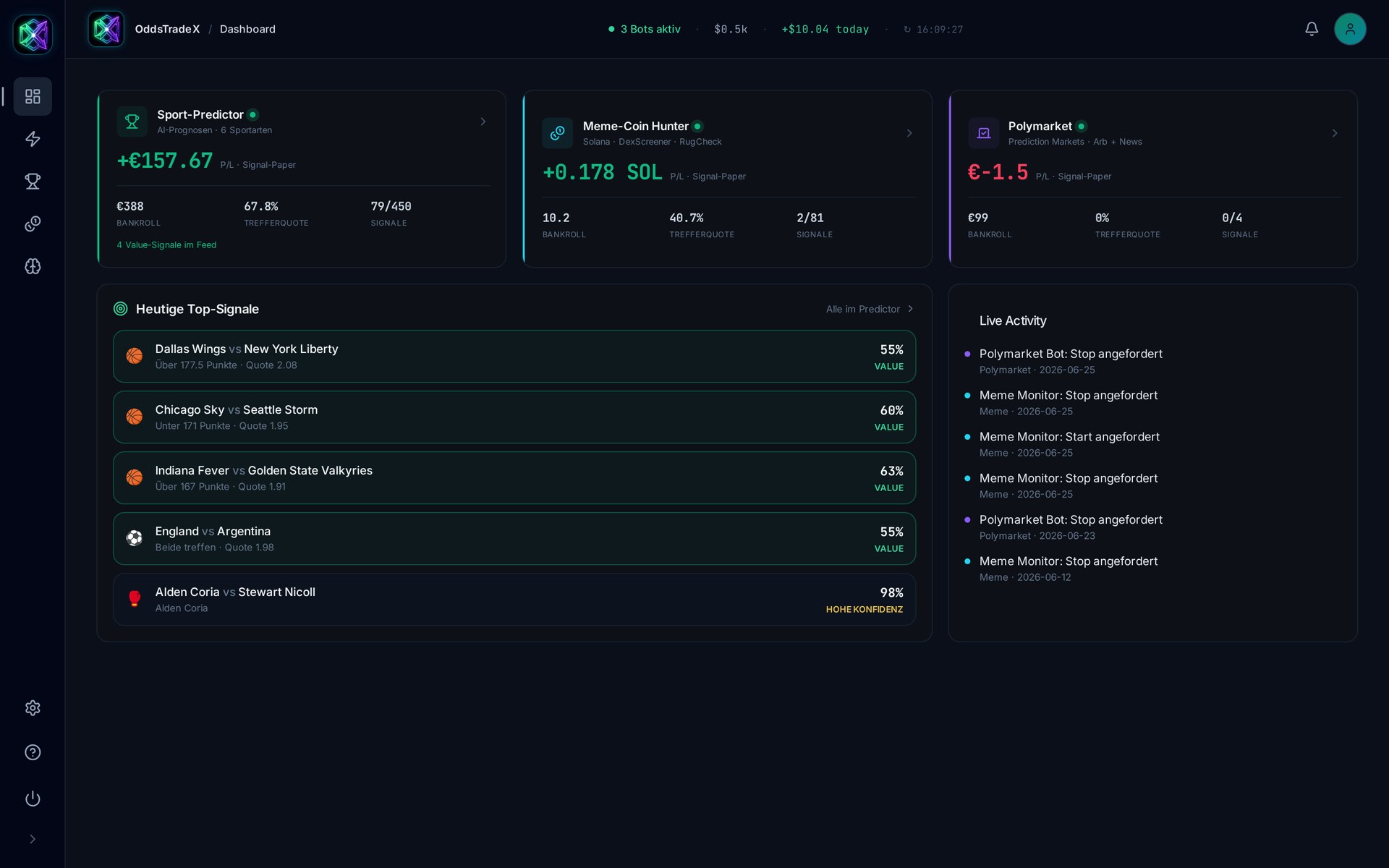Click the power icon in sidebar
This screenshot has height=868, width=1389.
click(x=33, y=799)
